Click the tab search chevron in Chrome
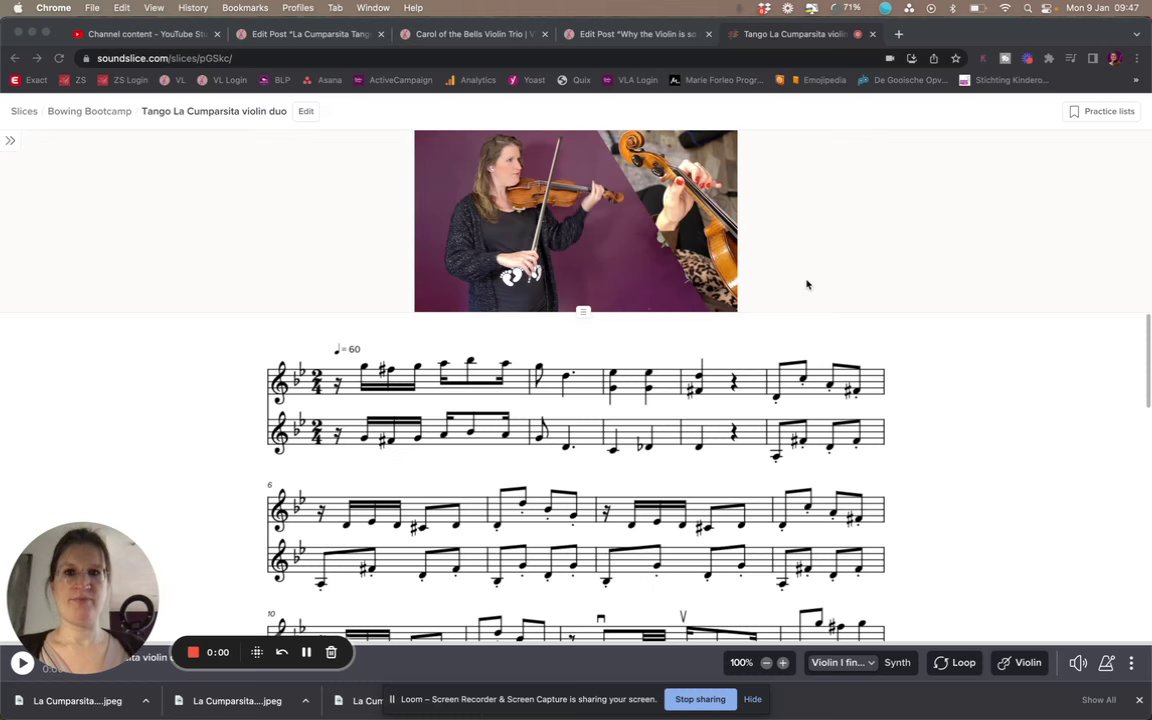The width and height of the screenshot is (1152, 720). [x=1137, y=34]
